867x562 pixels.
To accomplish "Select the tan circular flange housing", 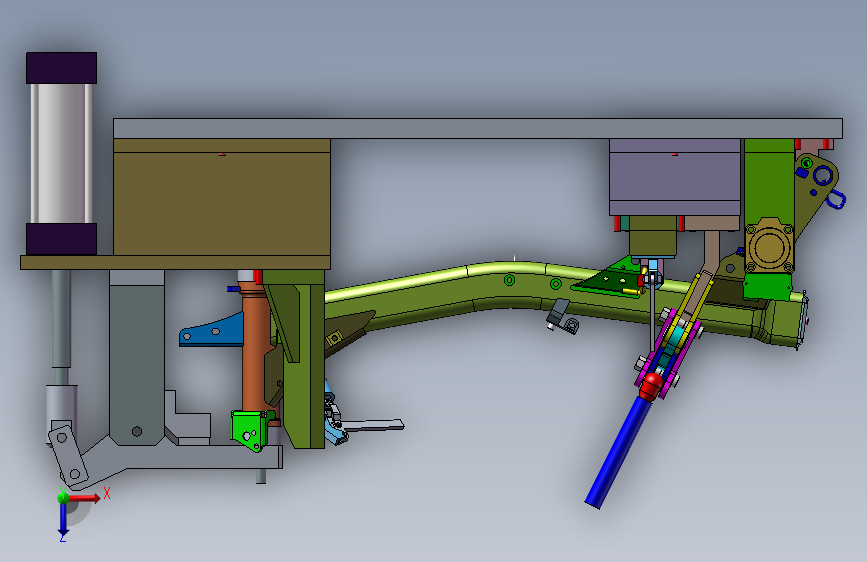I will (769, 246).
